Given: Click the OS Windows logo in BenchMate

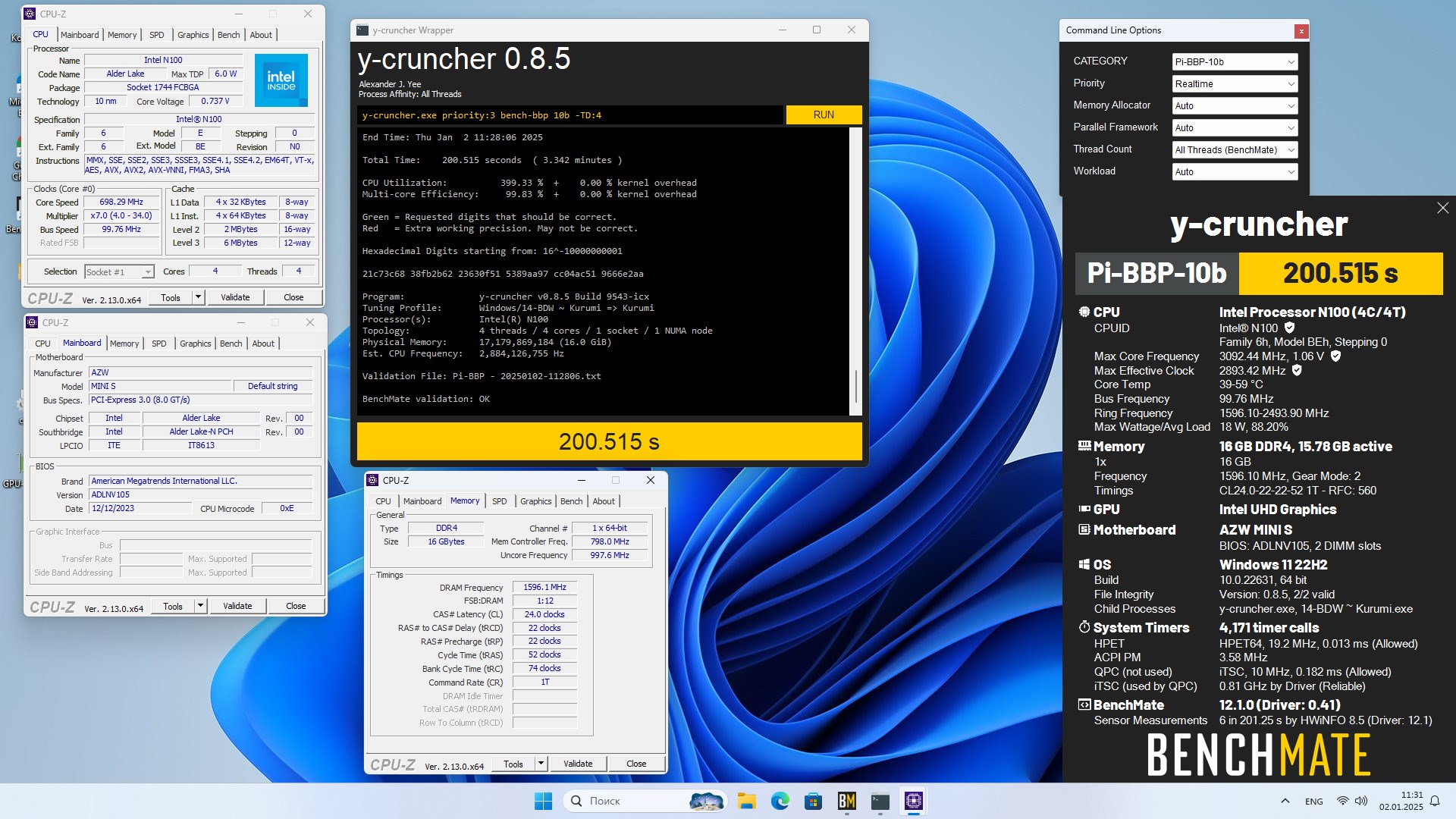Looking at the screenshot, I should point(1084,564).
